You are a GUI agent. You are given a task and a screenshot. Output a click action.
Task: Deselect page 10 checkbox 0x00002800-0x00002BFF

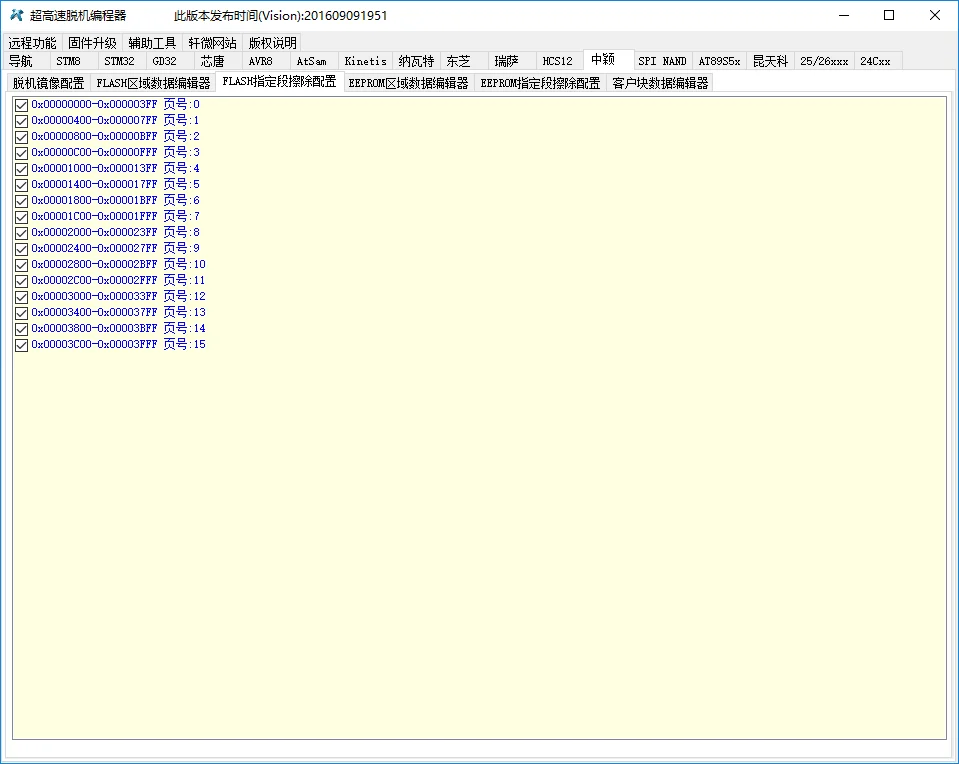(x=21, y=265)
